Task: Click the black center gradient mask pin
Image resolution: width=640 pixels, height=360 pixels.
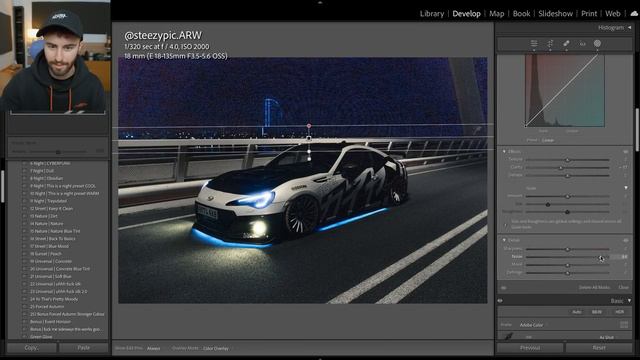Action: click(x=309, y=138)
